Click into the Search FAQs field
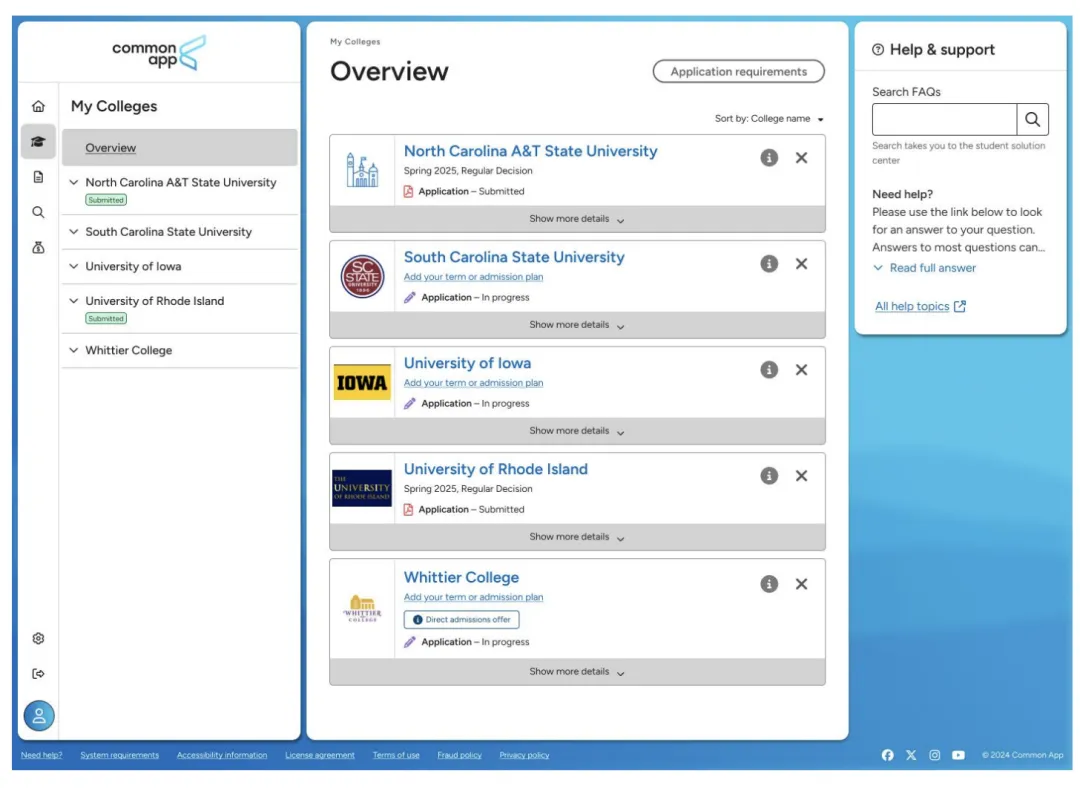1080x791 pixels. point(944,119)
